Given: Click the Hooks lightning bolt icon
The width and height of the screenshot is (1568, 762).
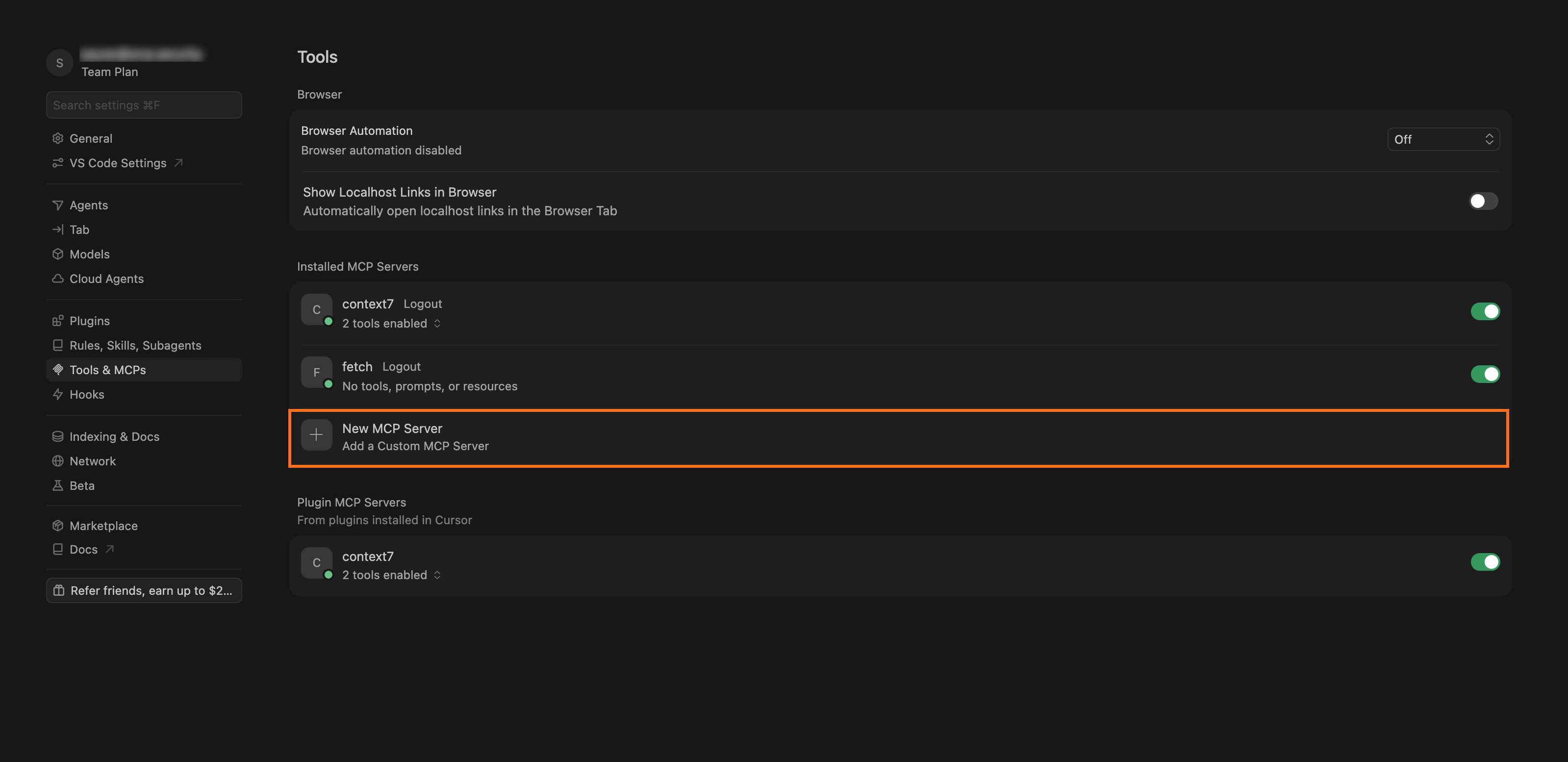Looking at the screenshot, I should 58,394.
